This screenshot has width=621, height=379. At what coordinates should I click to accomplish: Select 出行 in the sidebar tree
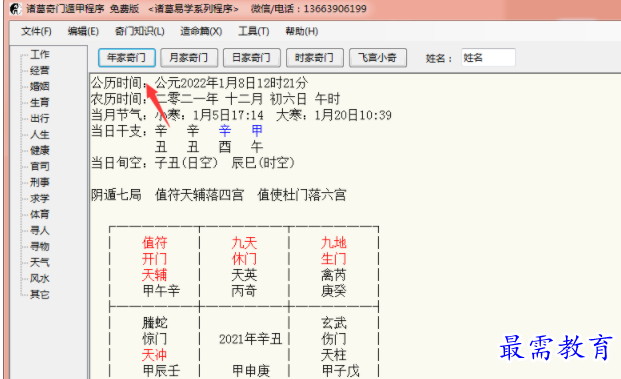point(40,118)
